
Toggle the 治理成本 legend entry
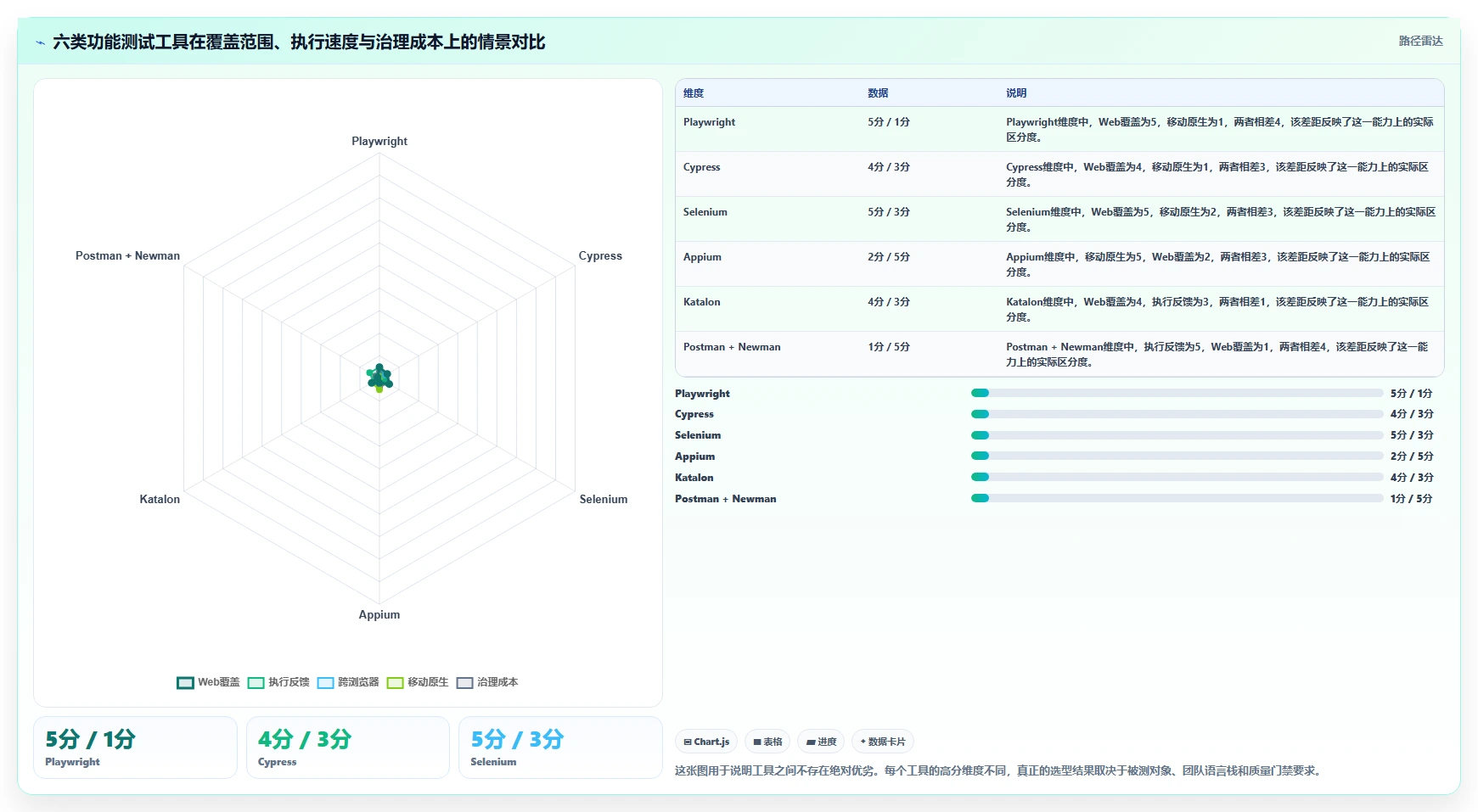click(487, 683)
